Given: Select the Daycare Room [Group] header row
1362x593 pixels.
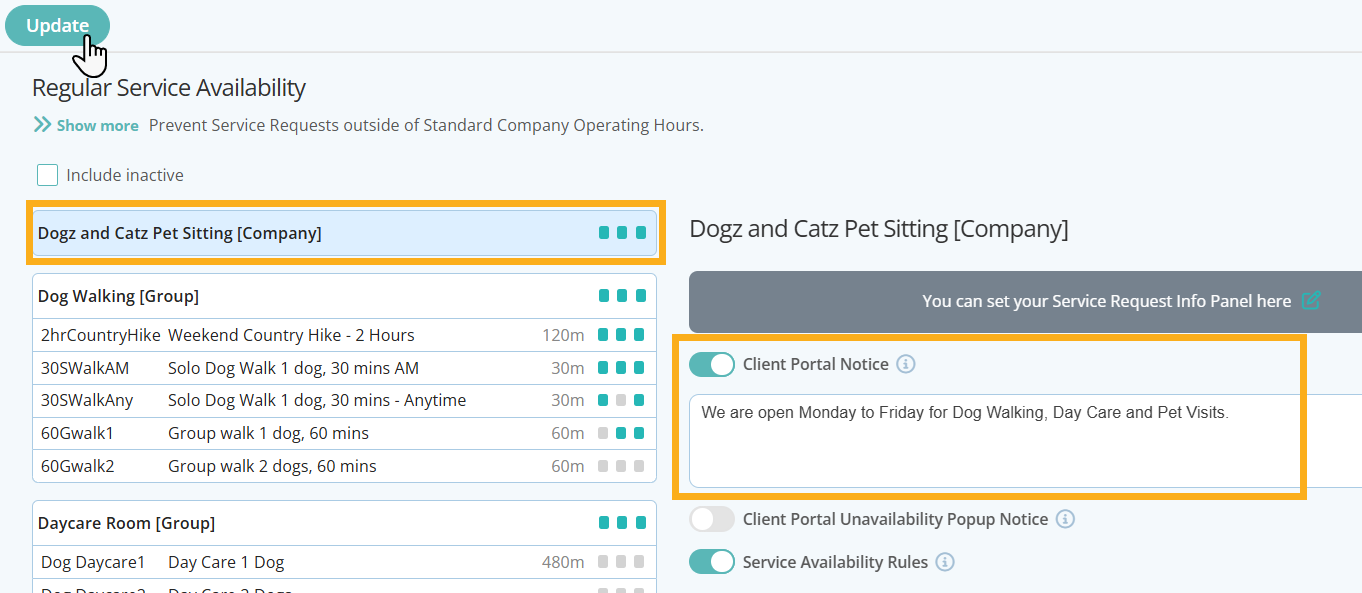Looking at the screenshot, I should coord(344,523).
